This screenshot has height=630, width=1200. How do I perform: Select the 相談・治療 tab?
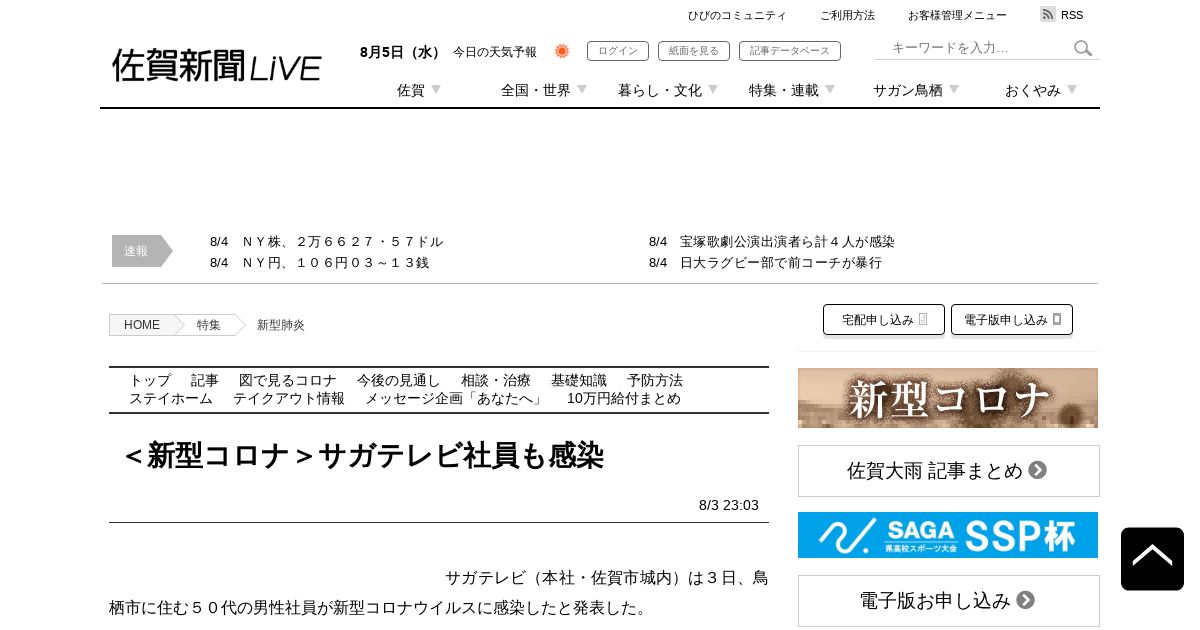pyautogui.click(x=496, y=381)
